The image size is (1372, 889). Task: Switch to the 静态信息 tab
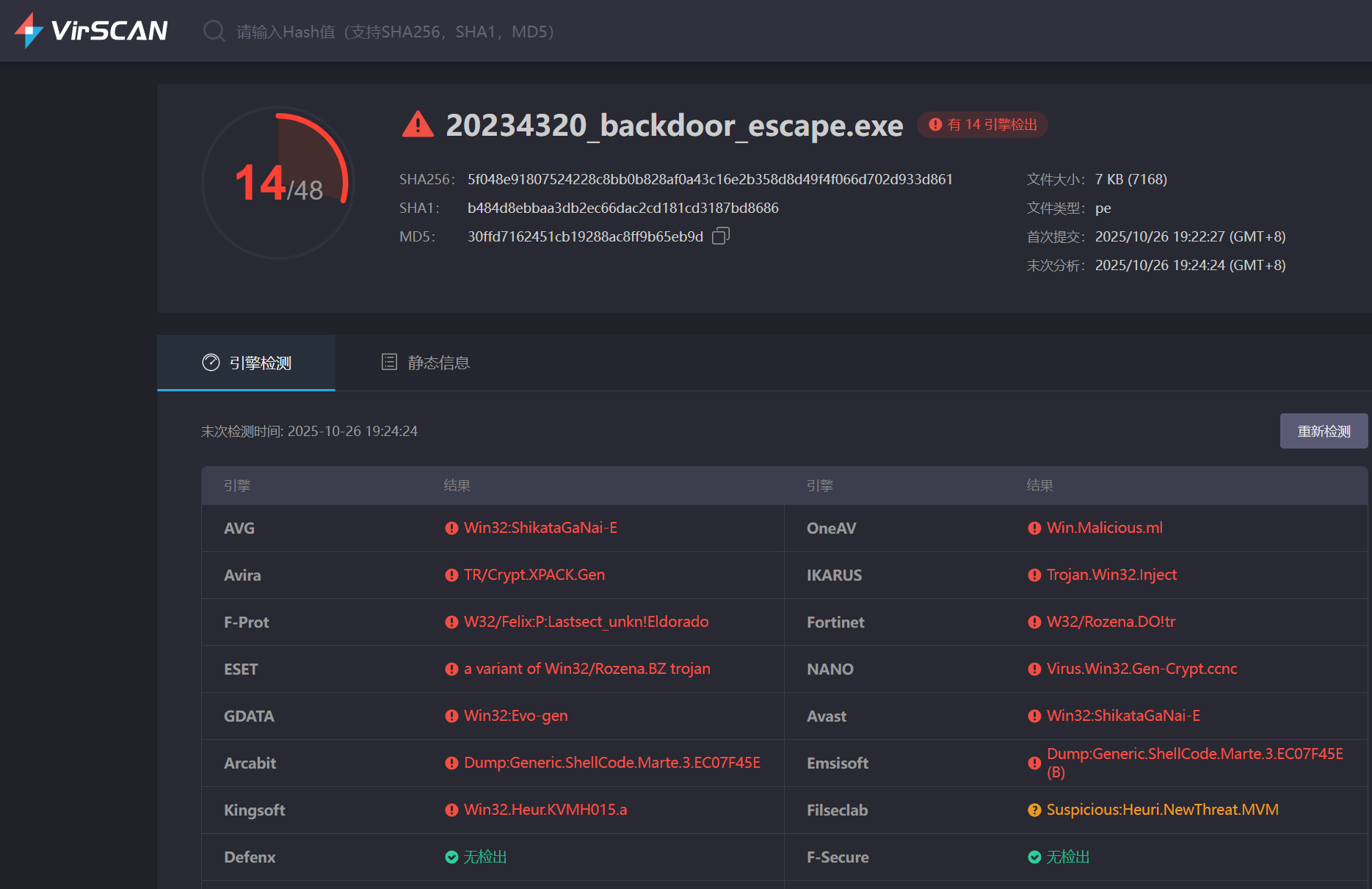pyautogui.click(x=426, y=363)
